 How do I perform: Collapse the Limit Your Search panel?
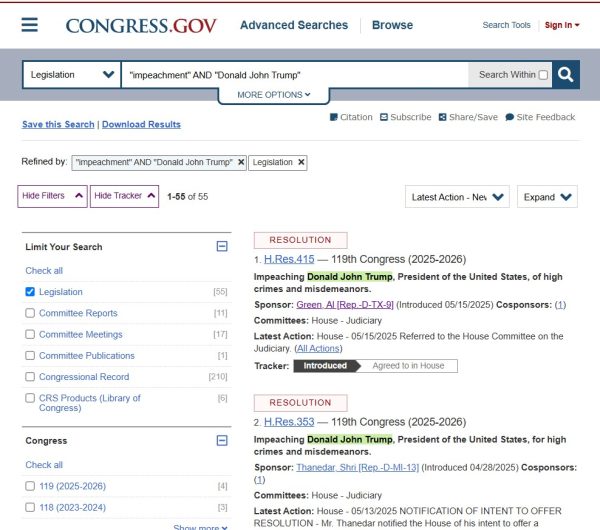222,246
